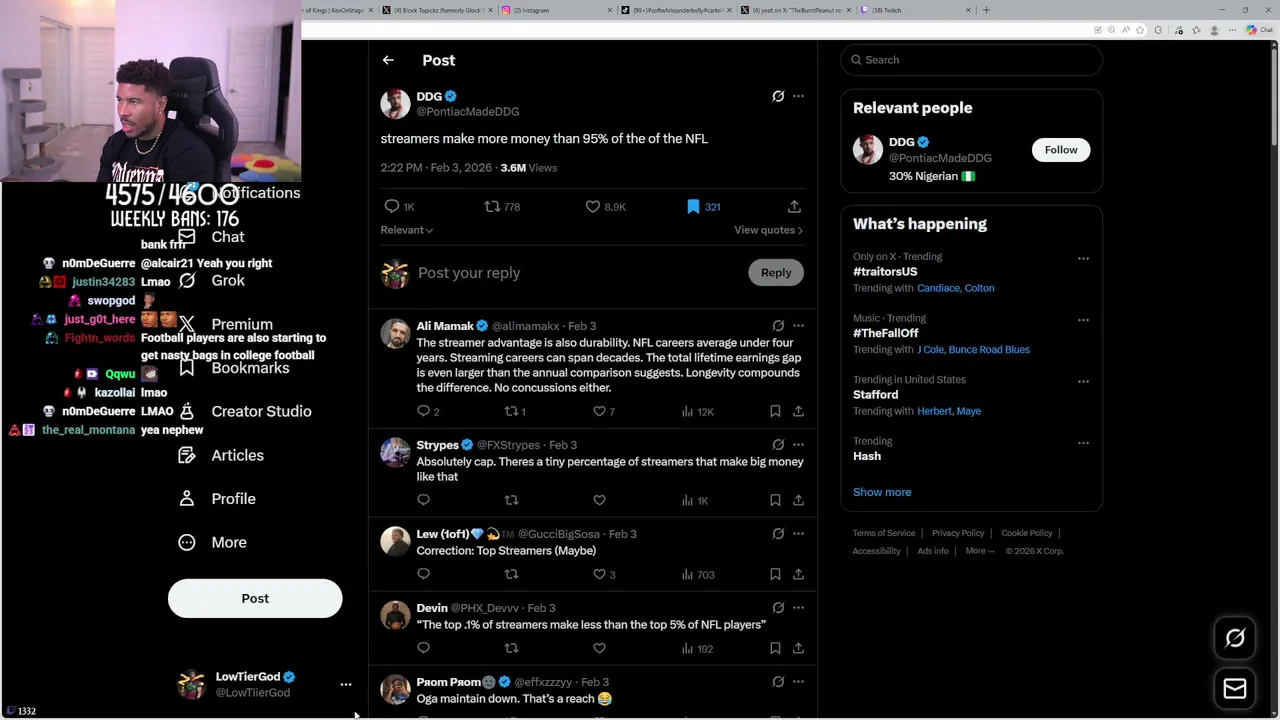Viewport: 1280px width, 720px height.
Task: View analytics 12K on Ali Mamak's reply
Action: pyautogui.click(x=697, y=411)
